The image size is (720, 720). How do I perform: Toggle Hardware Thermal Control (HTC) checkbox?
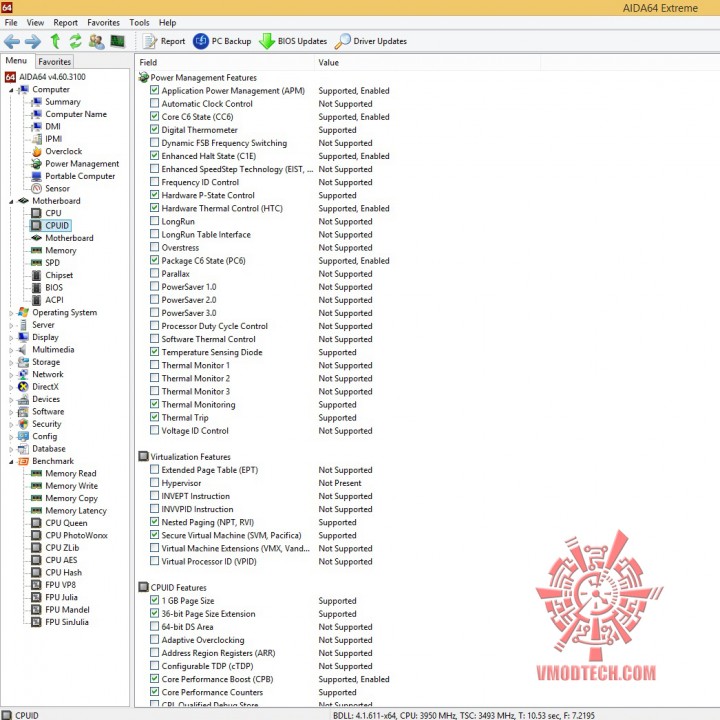point(155,208)
